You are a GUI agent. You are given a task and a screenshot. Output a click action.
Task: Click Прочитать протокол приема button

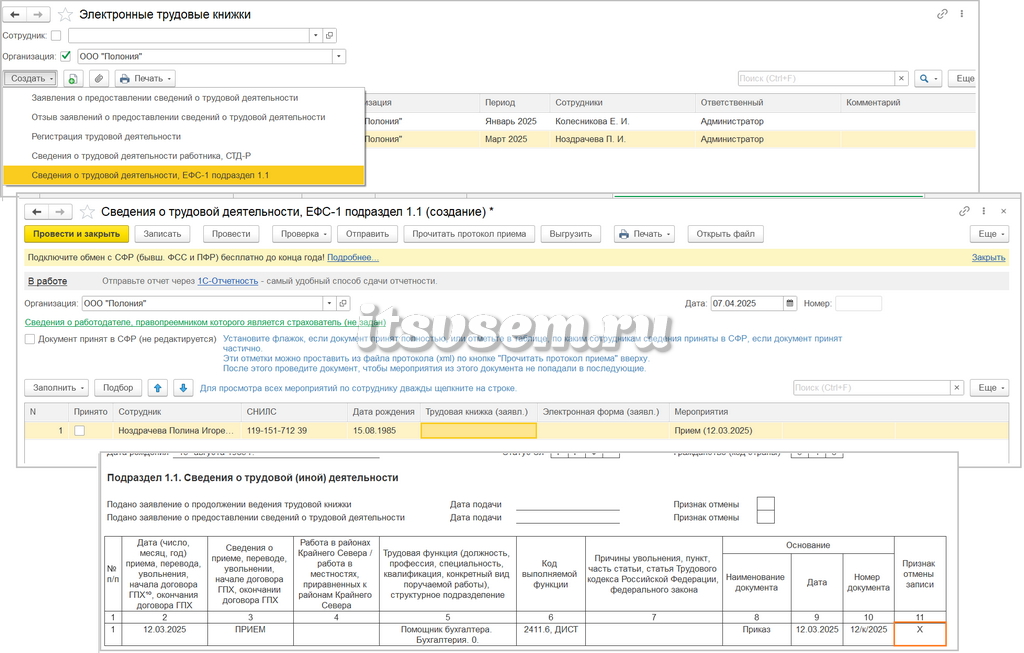coord(469,234)
